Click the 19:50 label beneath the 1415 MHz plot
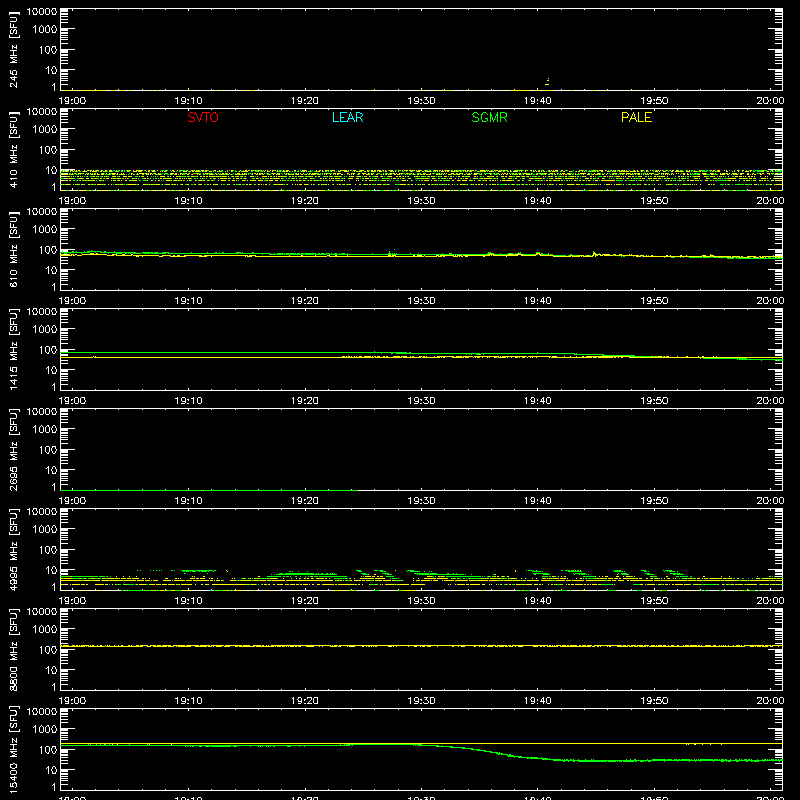This screenshot has width=800, height=800. (x=654, y=401)
